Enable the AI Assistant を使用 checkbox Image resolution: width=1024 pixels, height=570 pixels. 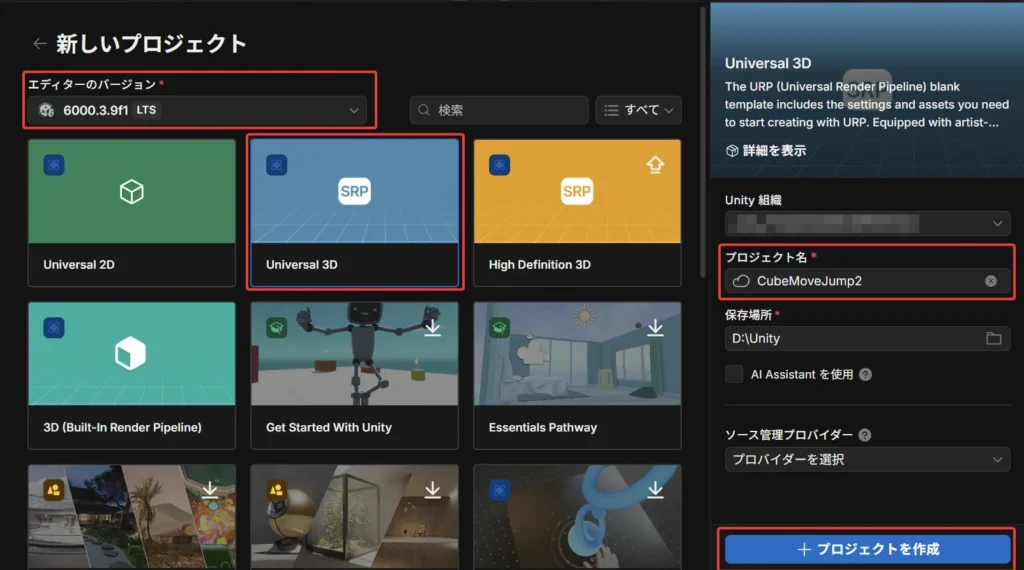coord(734,374)
